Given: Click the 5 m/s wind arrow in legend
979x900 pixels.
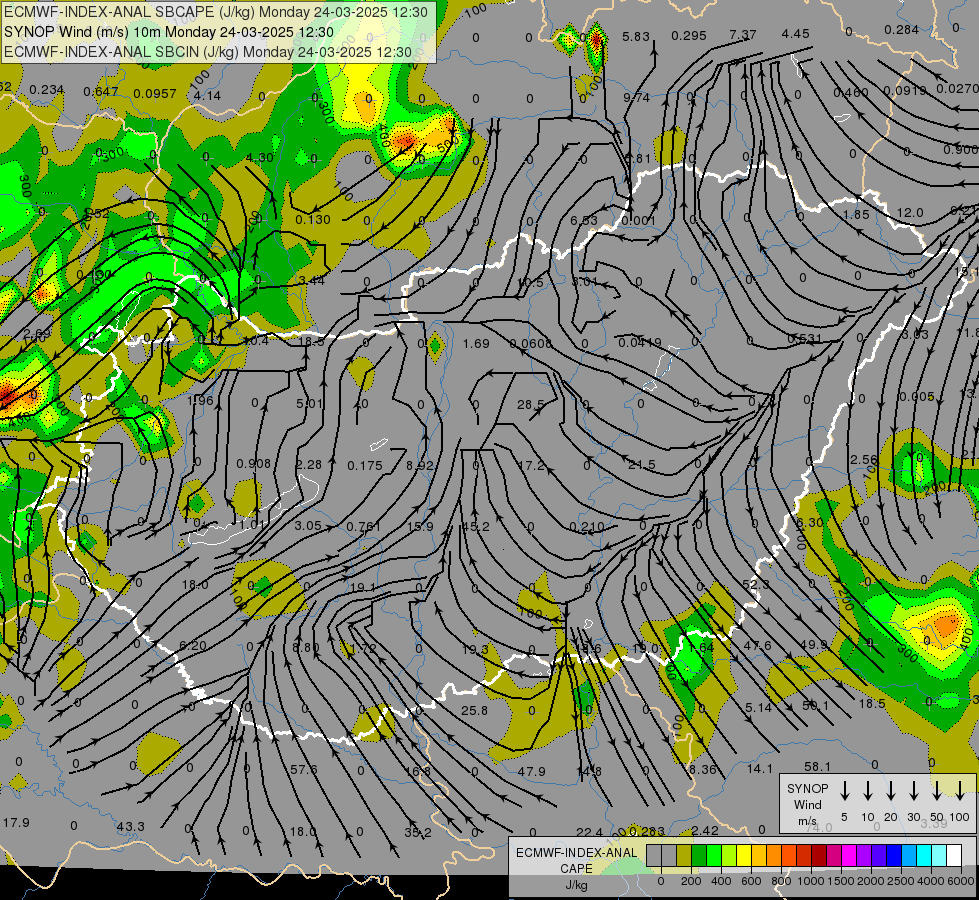Looking at the screenshot, I should click(x=844, y=791).
